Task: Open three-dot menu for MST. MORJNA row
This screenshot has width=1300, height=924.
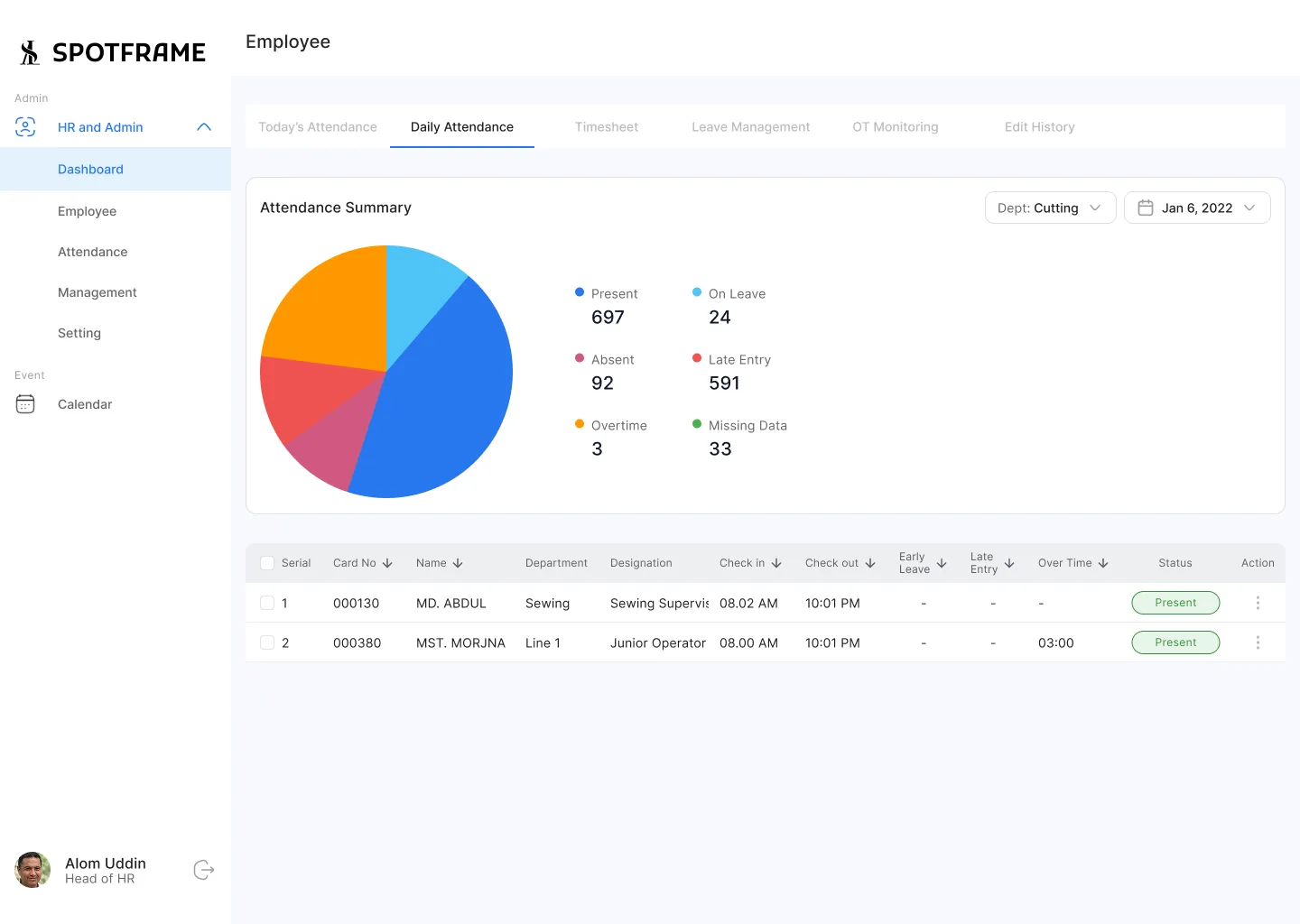Action: pos(1258,642)
